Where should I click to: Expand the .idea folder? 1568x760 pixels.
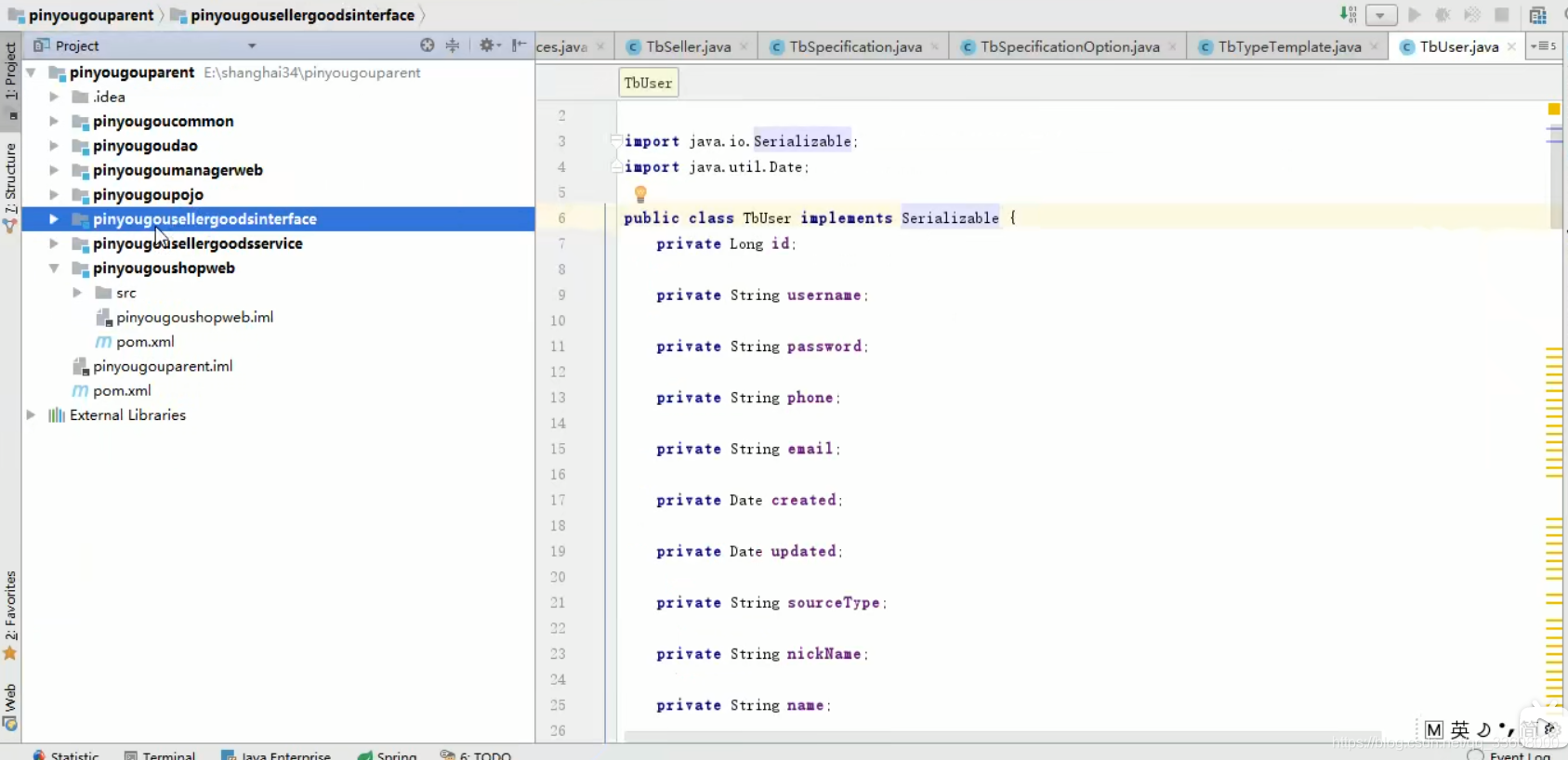coord(54,97)
